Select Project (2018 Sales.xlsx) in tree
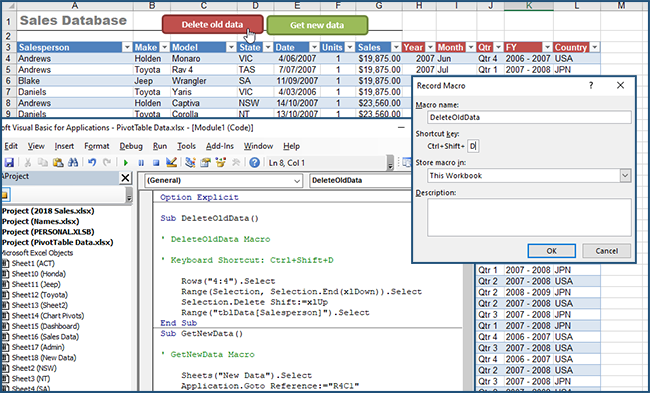The width and height of the screenshot is (650, 393). [48, 211]
